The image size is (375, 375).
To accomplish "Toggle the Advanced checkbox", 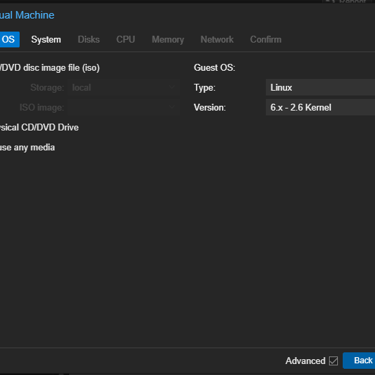I will coord(333,361).
